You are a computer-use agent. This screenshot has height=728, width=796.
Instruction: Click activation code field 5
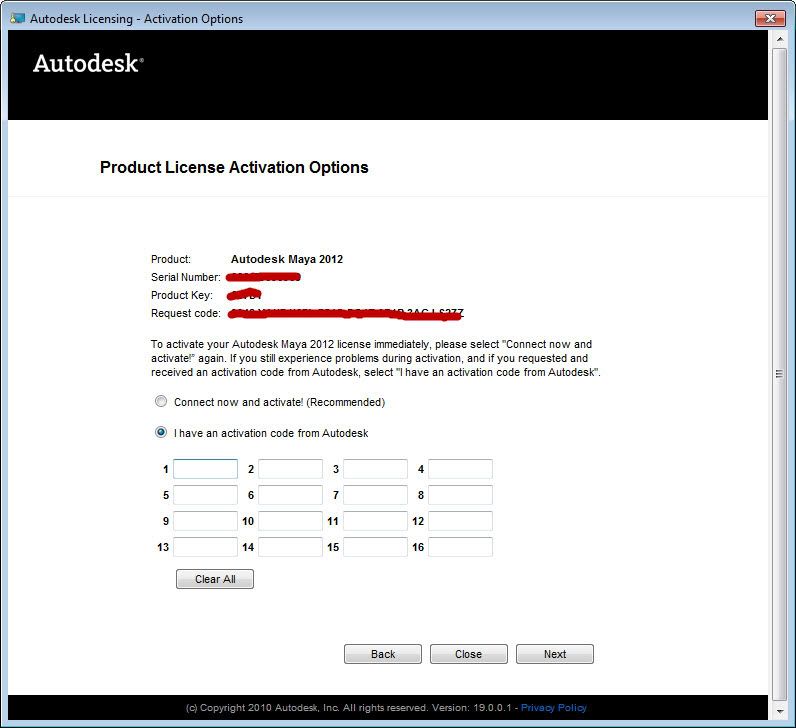[205, 494]
